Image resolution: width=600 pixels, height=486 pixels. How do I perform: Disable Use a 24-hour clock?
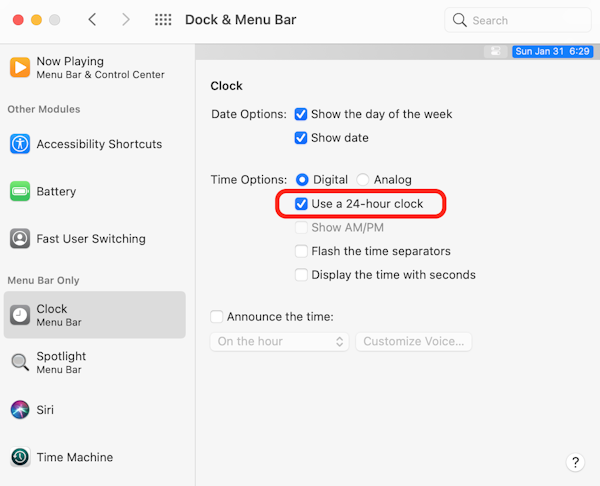click(301, 204)
